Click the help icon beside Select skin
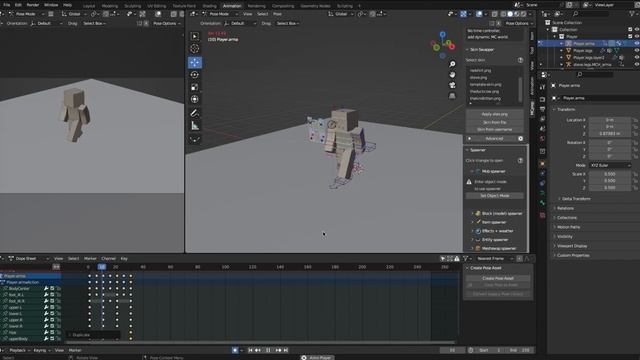This screenshot has height=360, width=640. tap(520, 60)
